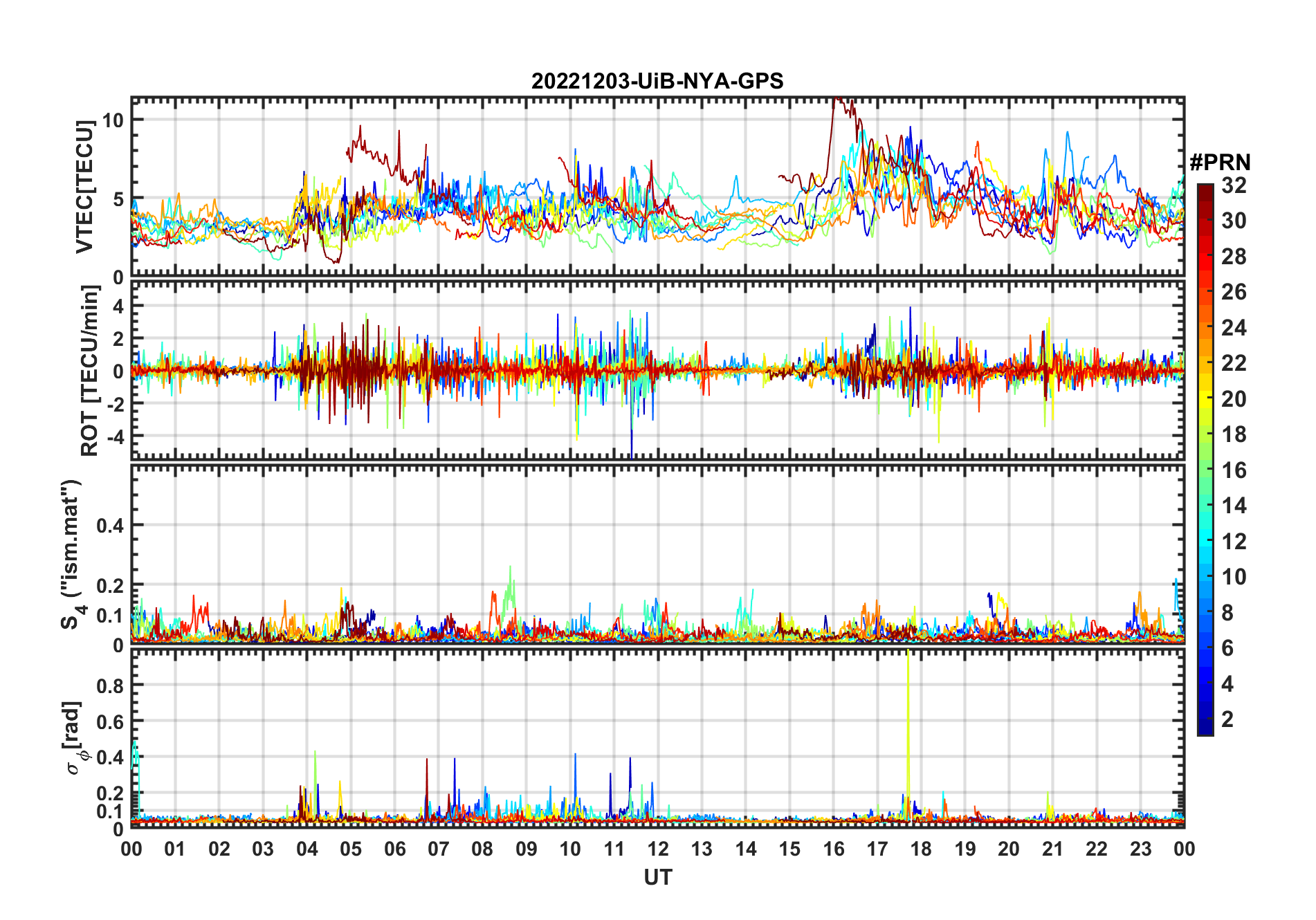Image resolution: width=1316 pixels, height=920 pixels.
Task: Click the "19" hour tick on UT axis
Action: coord(965,849)
